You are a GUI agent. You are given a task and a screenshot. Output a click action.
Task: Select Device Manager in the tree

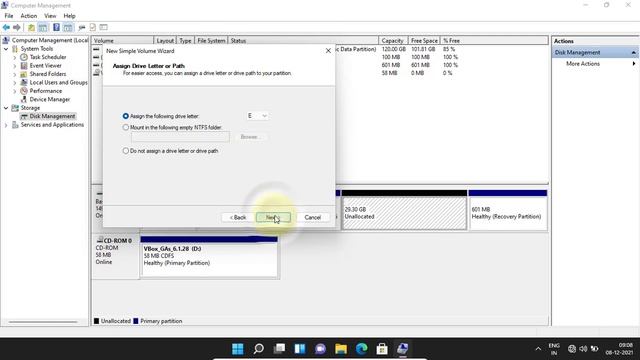(x=50, y=100)
